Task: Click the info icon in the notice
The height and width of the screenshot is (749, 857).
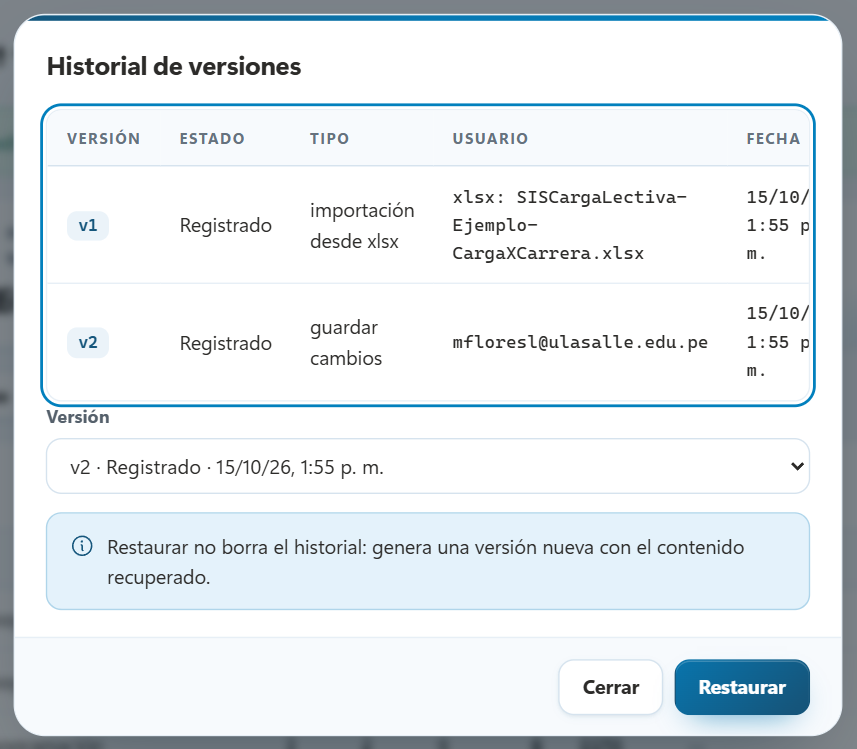Action: [82, 546]
